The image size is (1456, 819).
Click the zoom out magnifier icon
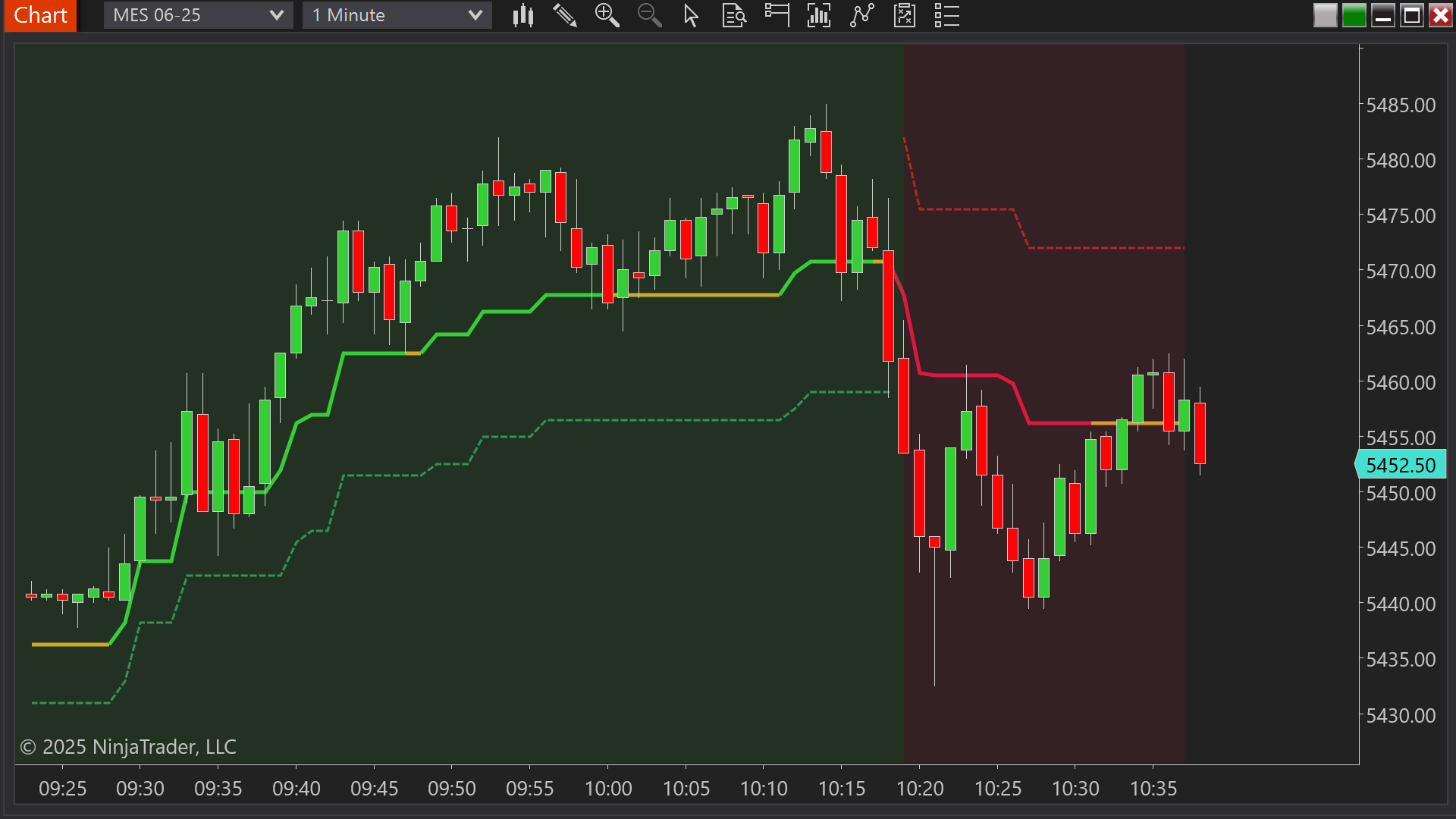tap(650, 15)
